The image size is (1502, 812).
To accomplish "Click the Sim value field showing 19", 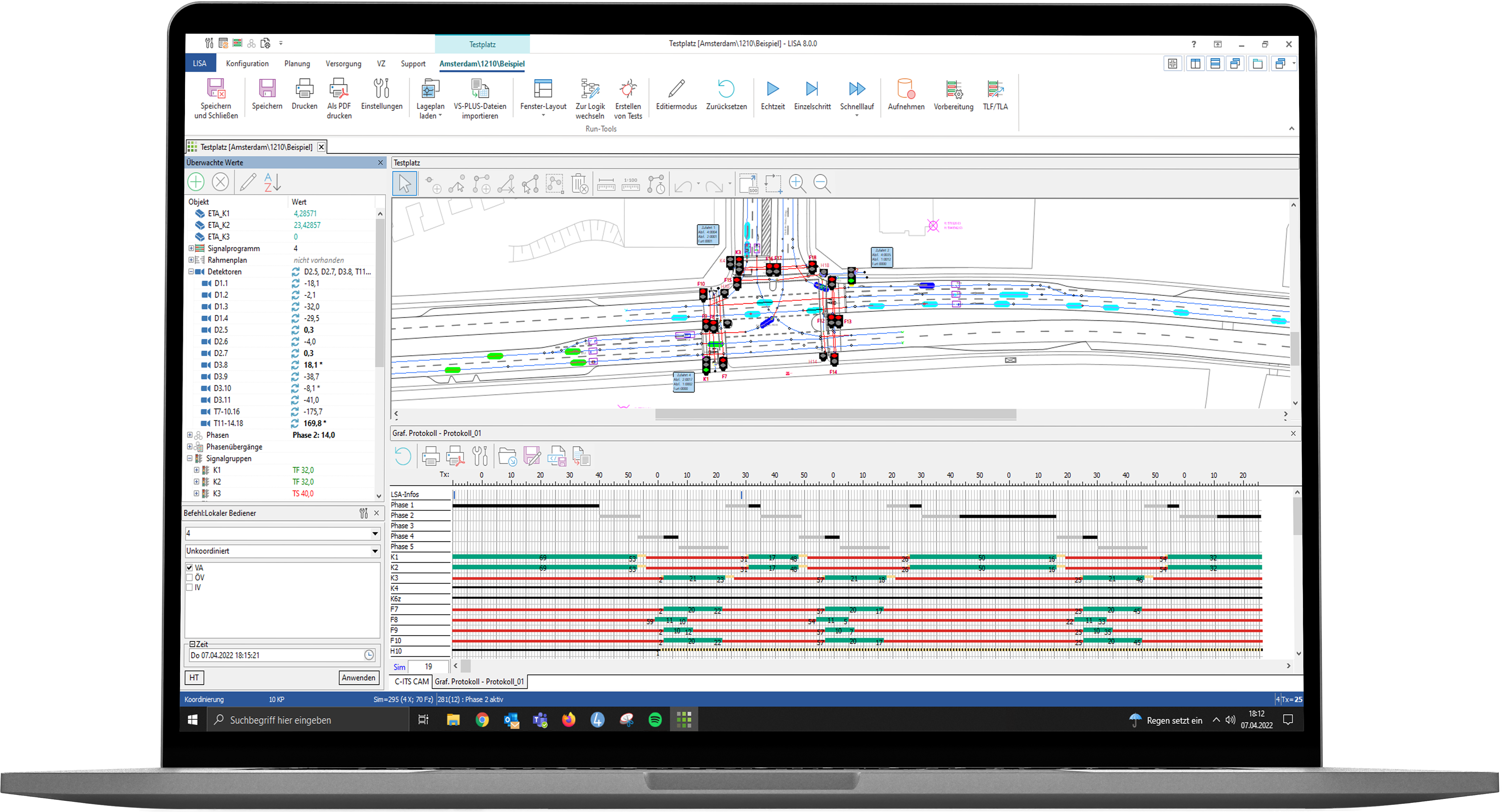I will [428, 667].
